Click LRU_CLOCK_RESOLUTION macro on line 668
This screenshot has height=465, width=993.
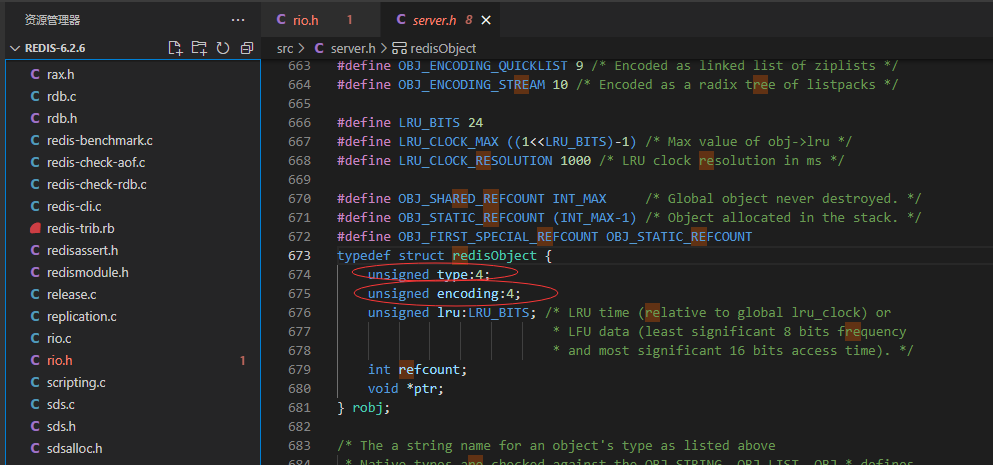pos(476,161)
